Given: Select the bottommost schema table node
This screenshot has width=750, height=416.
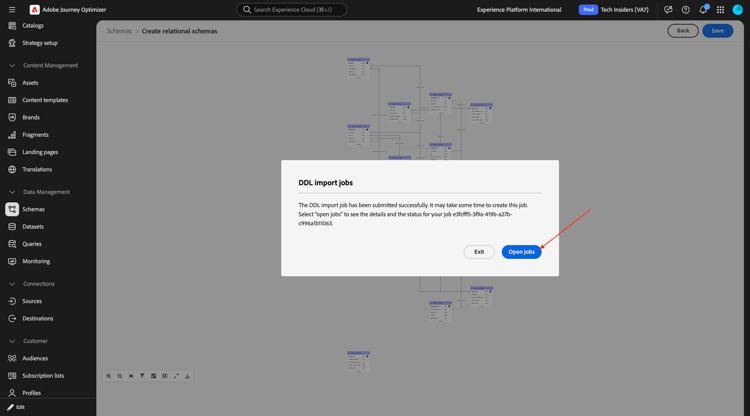Looking at the screenshot, I should [x=358, y=361].
